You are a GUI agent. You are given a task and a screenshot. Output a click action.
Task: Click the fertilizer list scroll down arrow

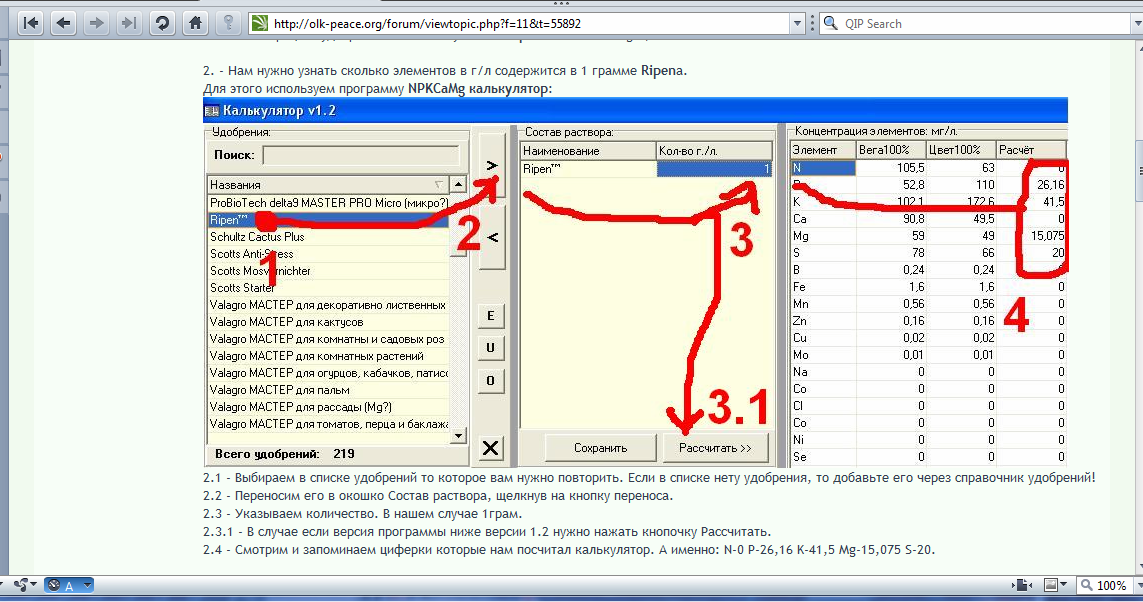[x=458, y=436]
